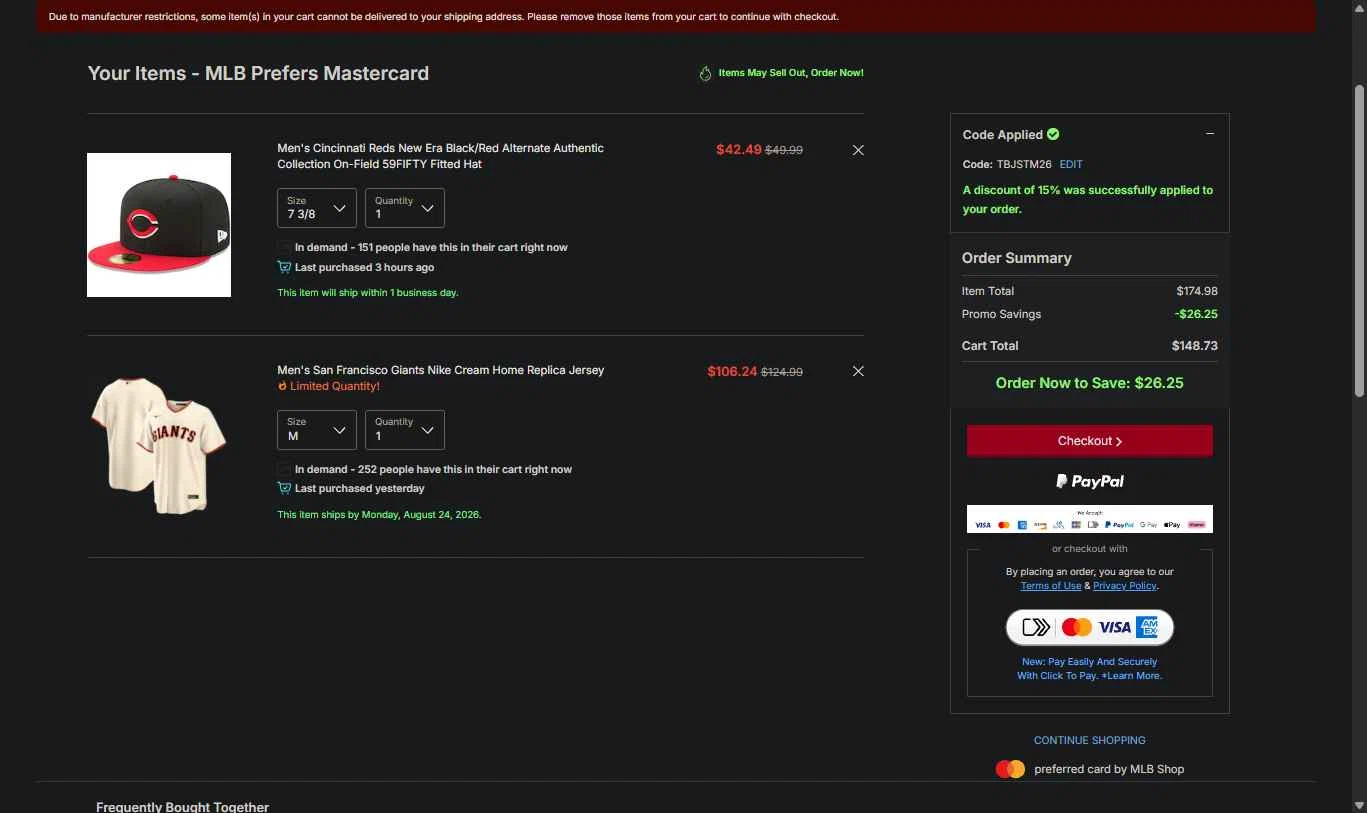
Task: Click the Cart Total amount $148.73
Action: 1195,346
